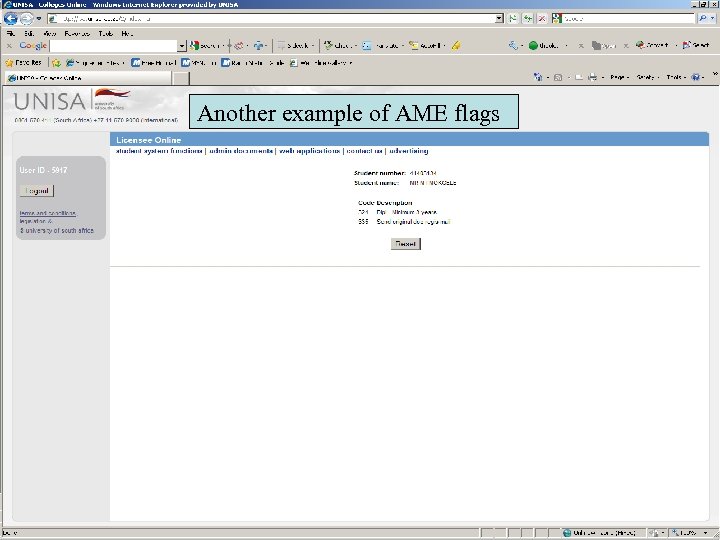Click the Select toolbar button
This screenshot has width=720, height=540.
(696, 45)
